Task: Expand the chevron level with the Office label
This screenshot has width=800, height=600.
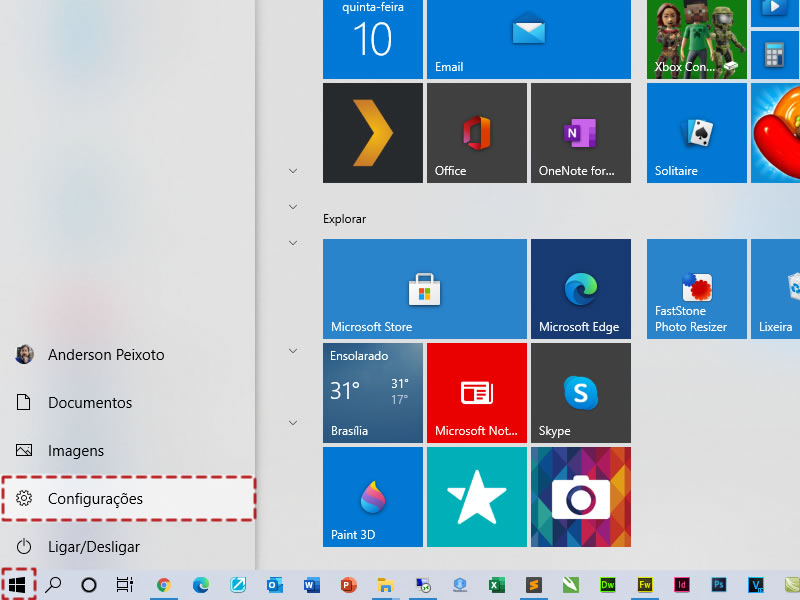Action: 293,171
